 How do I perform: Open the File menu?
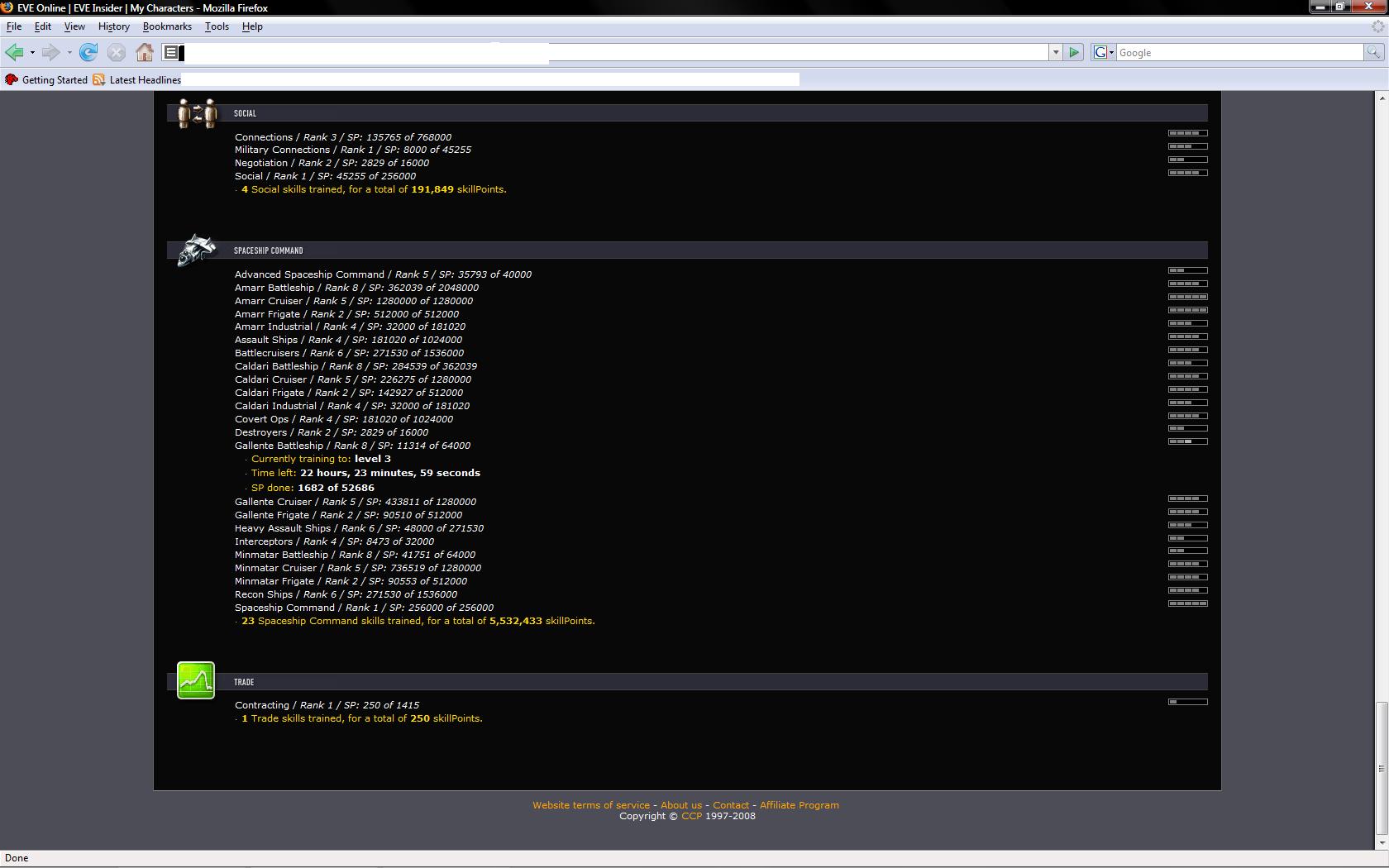click(x=14, y=26)
